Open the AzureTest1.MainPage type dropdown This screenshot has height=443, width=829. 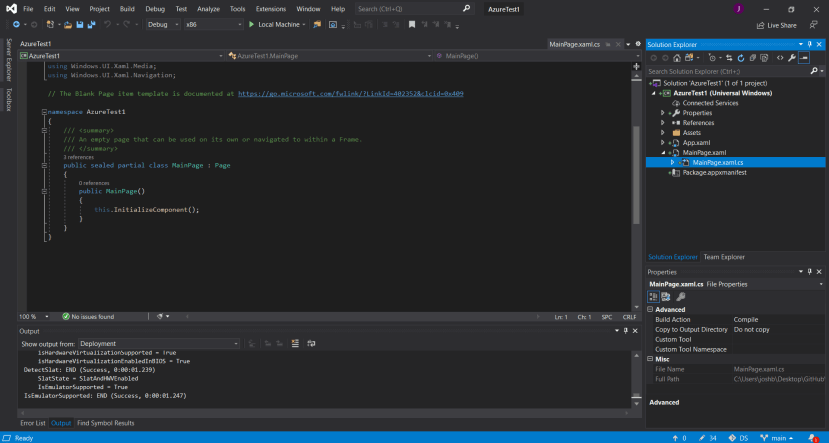click(x=330, y=56)
